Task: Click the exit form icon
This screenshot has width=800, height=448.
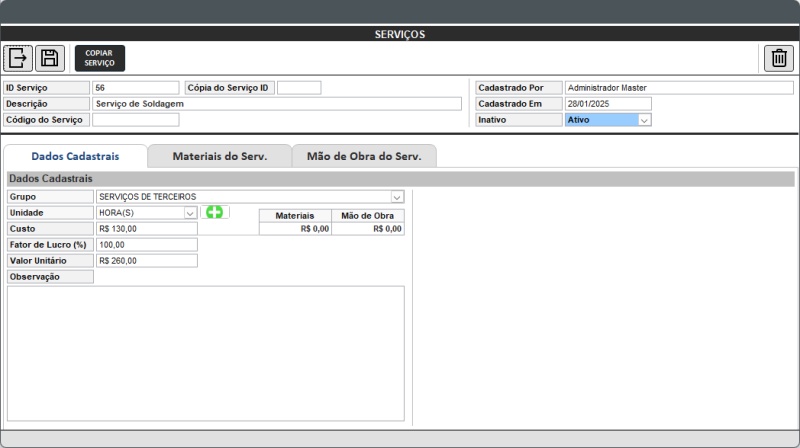Action: coord(19,58)
